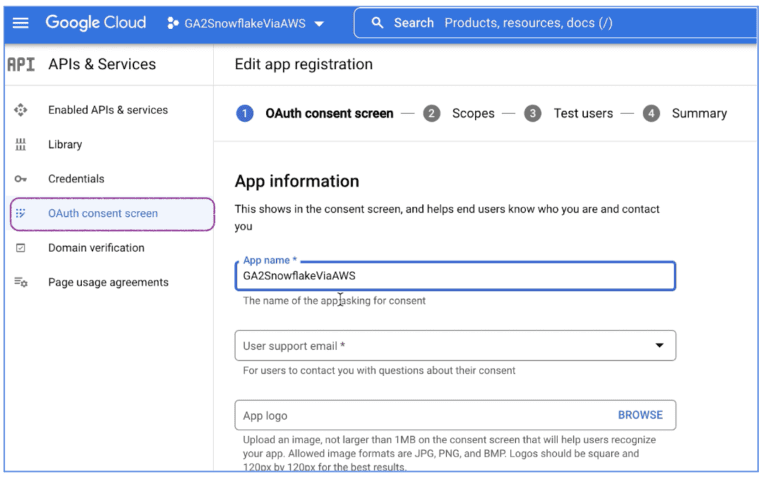This screenshot has height=479, width=768.
Task: Click the Credentials key icon
Action: point(21,179)
